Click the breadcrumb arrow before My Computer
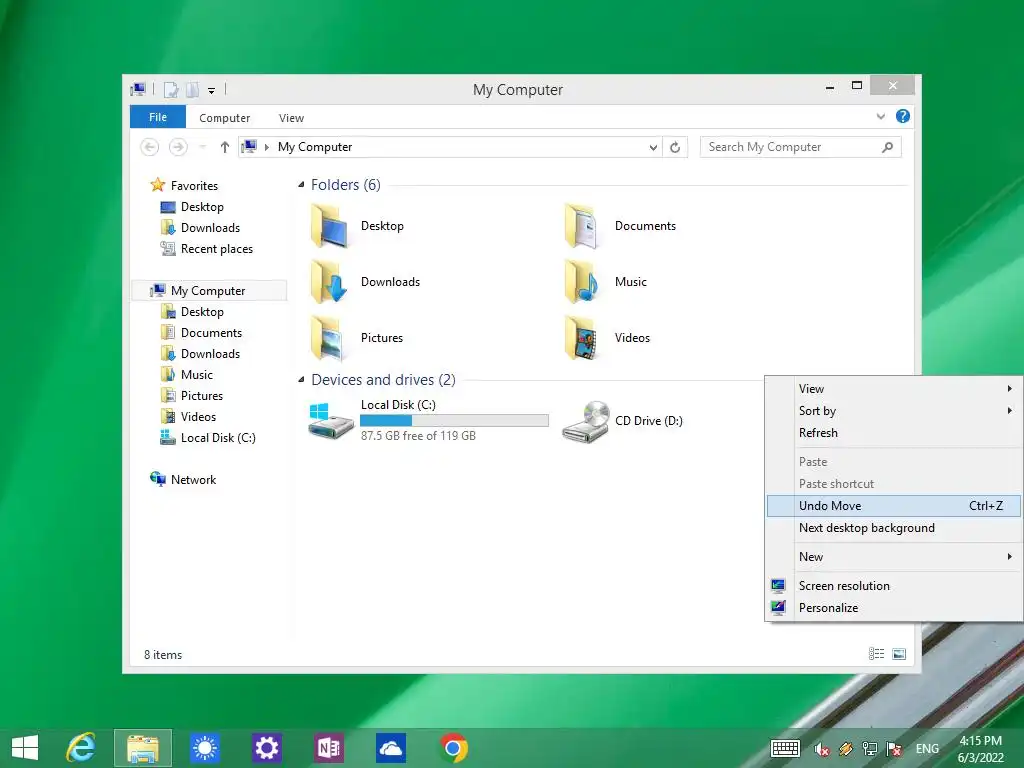 click(266, 148)
